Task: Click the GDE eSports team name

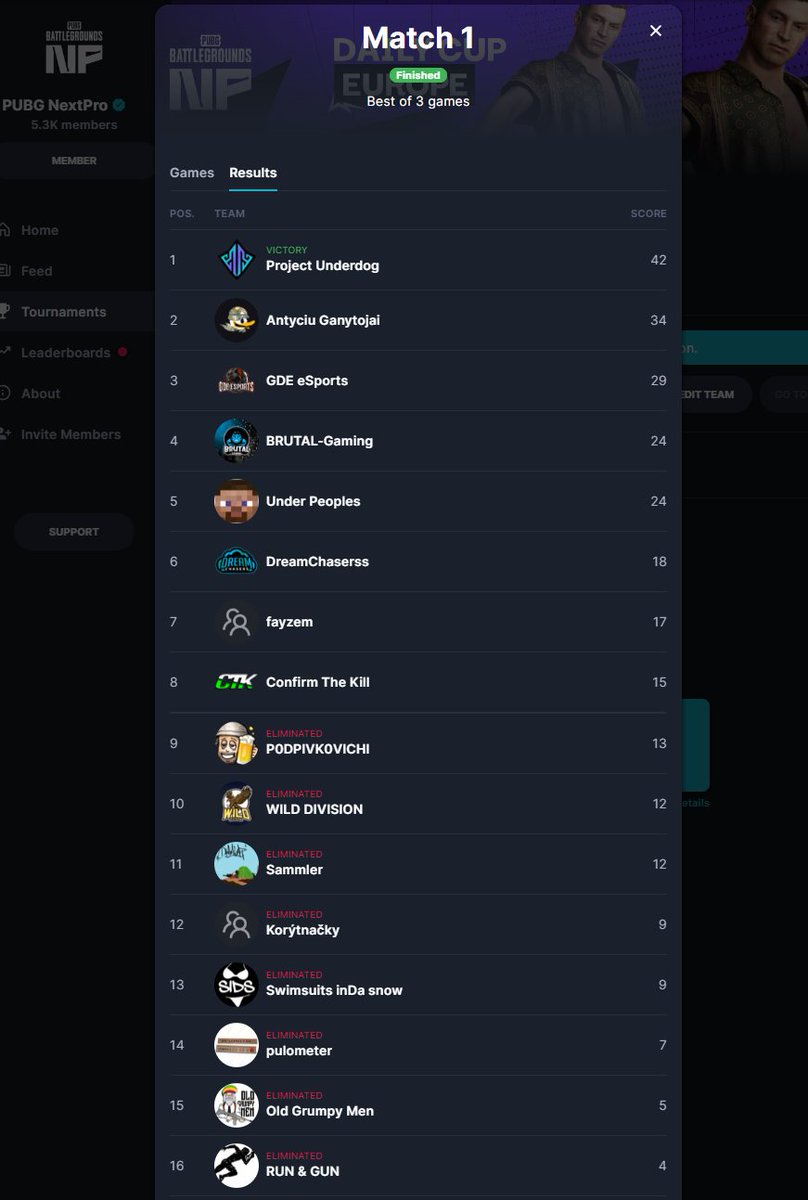Action: [307, 381]
